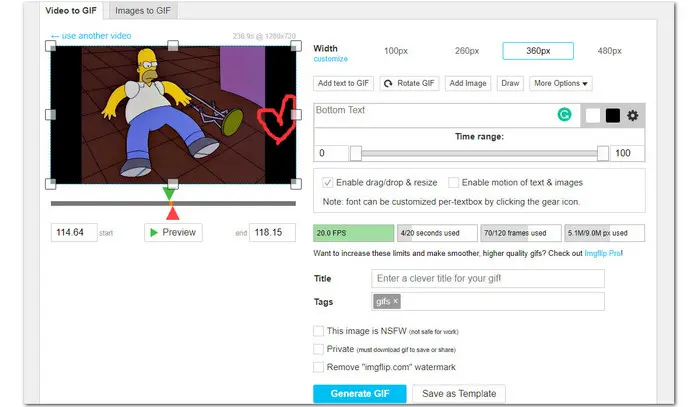The image size is (700, 407).
Task: Open the text settings gear icon
Action: click(x=632, y=116)
